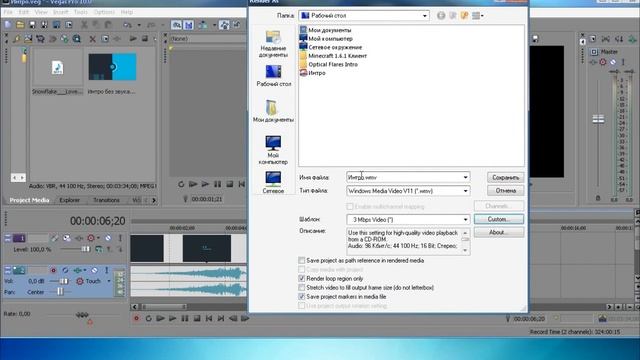Screen dimensions: 640x360
Task: Toggle Loop Playback in timeline transport
Action: tap(149, 318)
